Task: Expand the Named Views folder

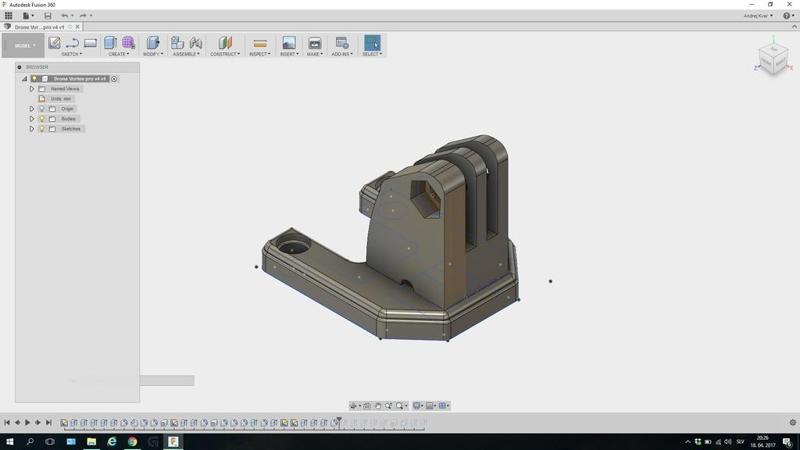Action: click(x=32, y=89)
